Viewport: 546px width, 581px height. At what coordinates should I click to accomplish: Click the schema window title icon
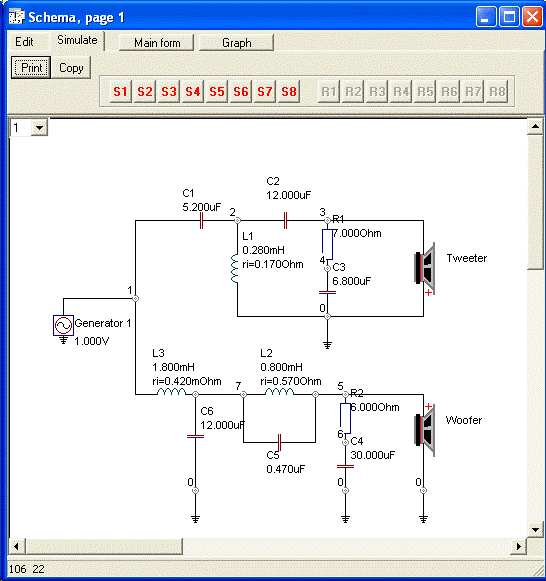[x=17, y=17]
